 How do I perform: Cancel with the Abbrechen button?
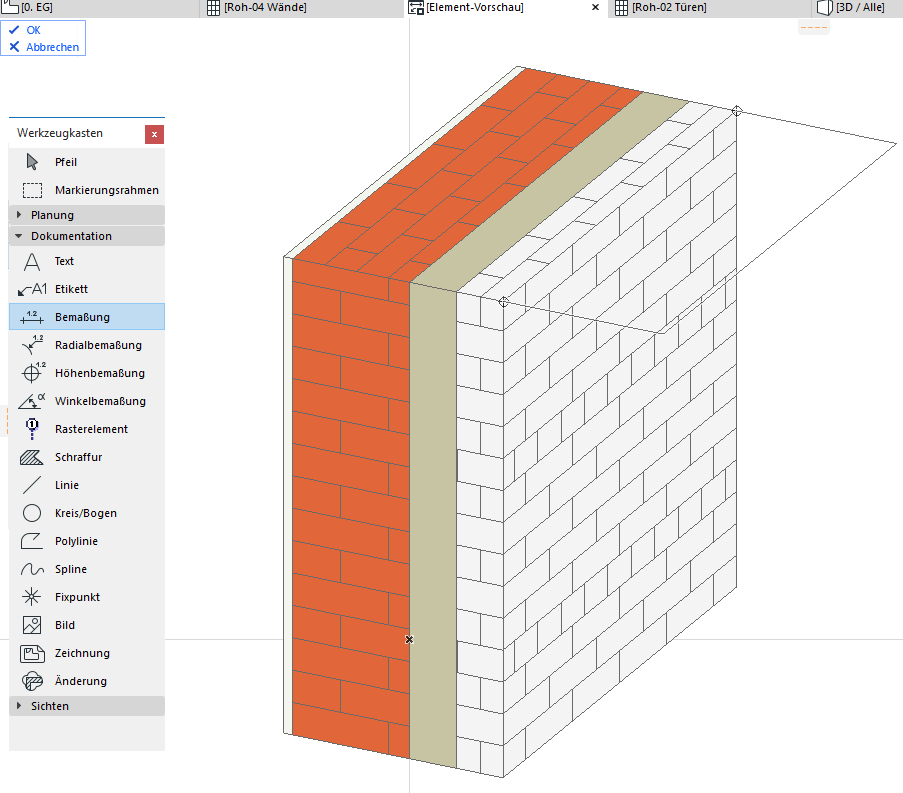point(44,47)
